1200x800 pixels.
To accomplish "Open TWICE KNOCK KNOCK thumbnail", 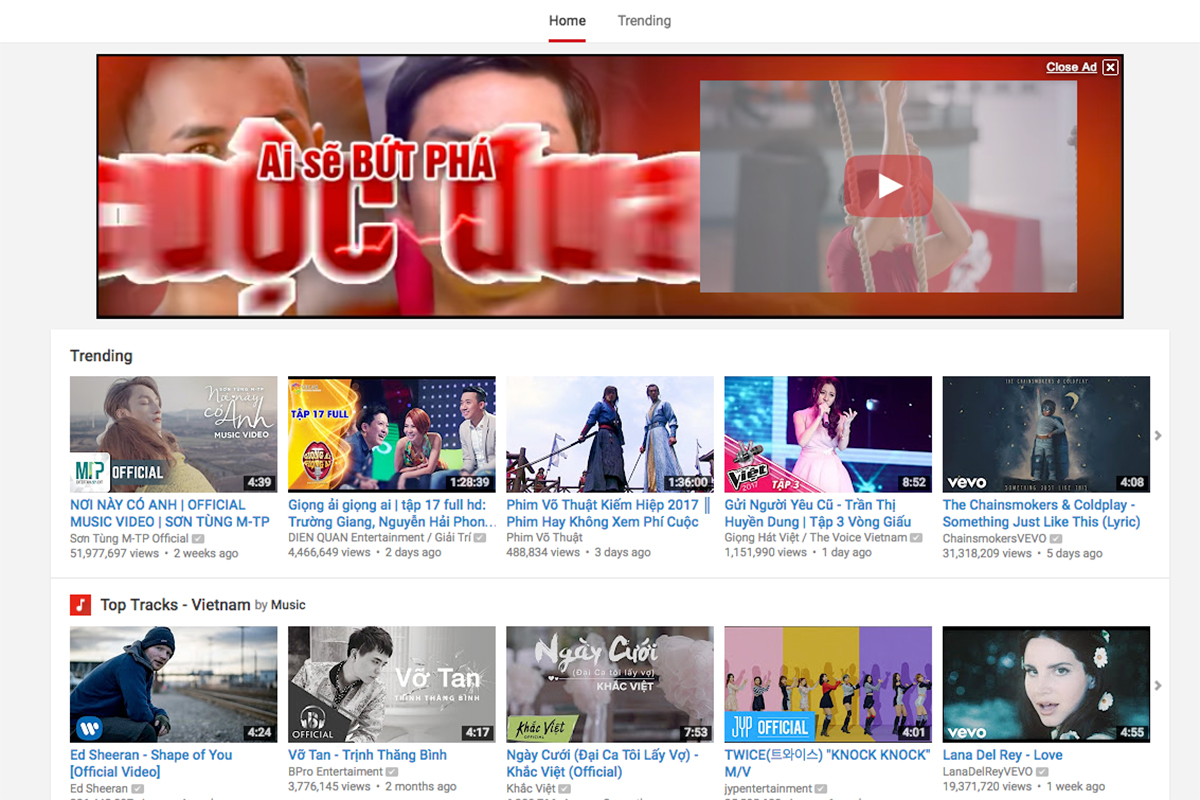I will (828, 684).
